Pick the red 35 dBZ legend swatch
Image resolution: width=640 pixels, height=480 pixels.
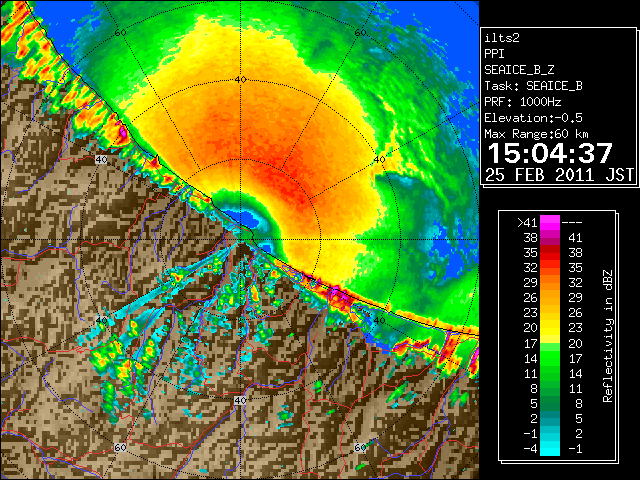(550, 253)
